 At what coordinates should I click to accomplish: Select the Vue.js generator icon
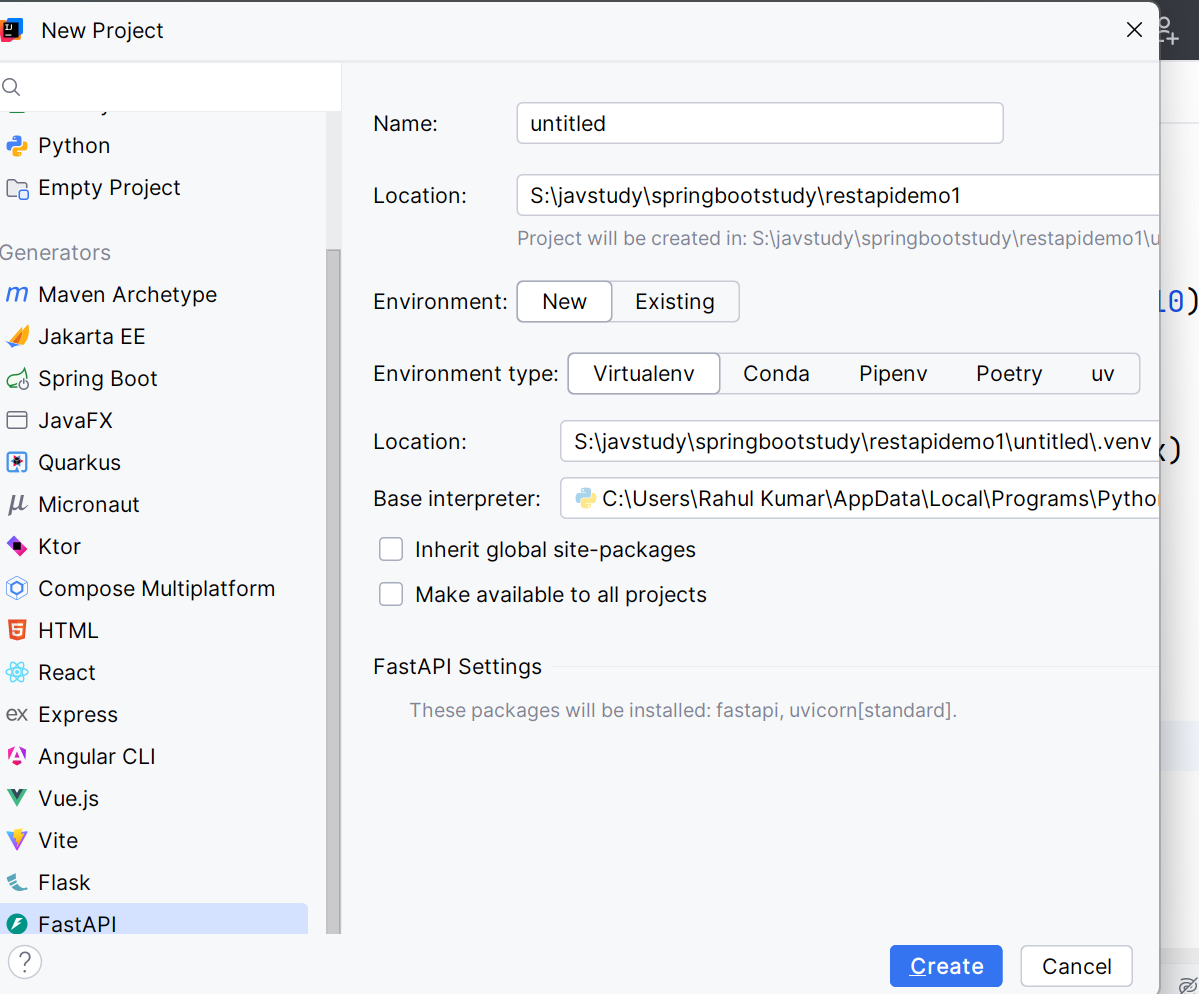[x=17, y=799]
